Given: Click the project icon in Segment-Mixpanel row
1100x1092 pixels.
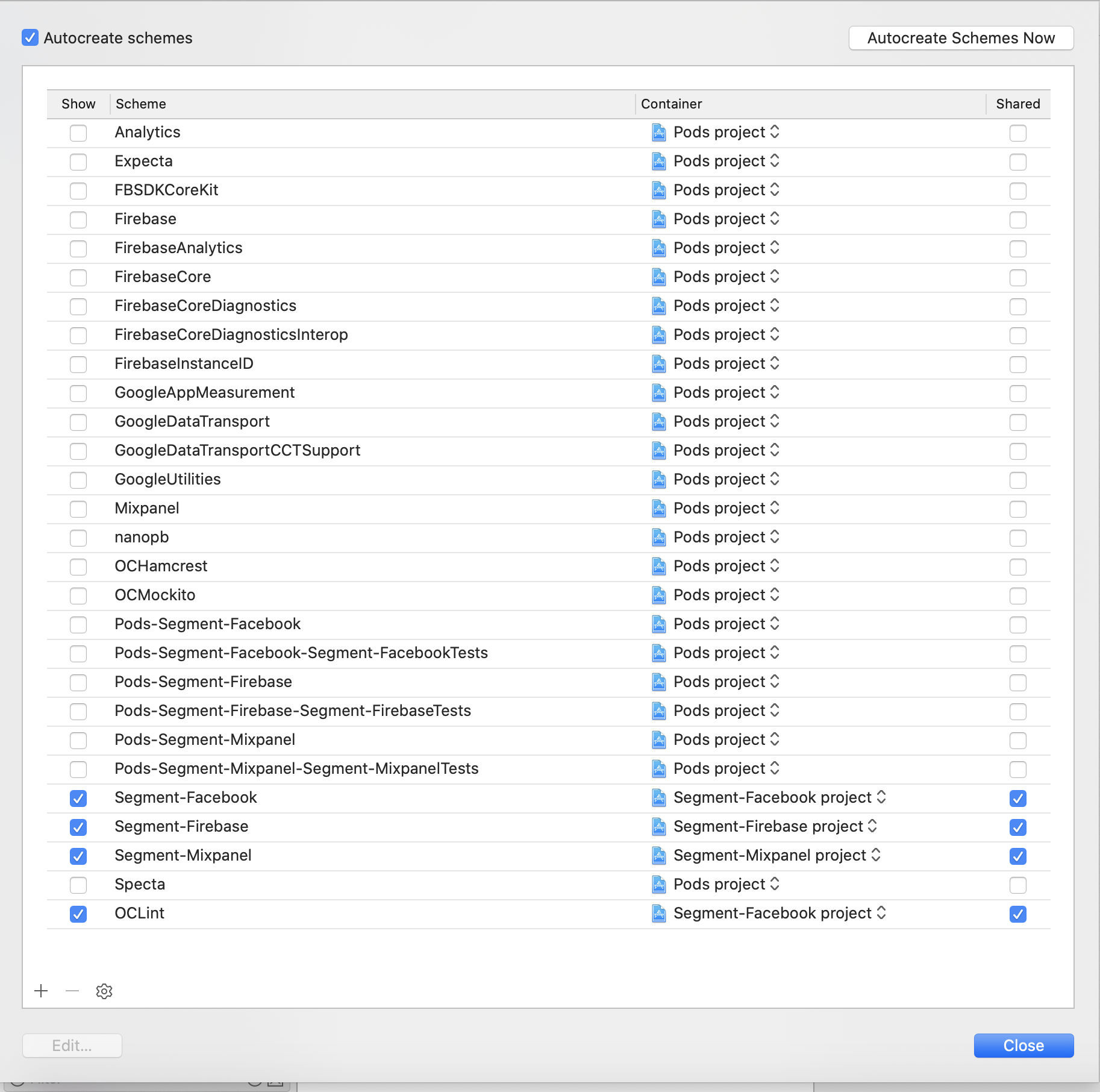Looking at the screenshot, I should (659, 855).
